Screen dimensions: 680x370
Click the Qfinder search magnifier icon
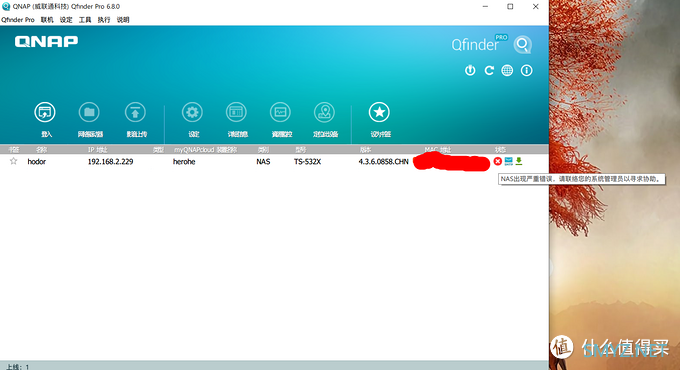[523, 45]
